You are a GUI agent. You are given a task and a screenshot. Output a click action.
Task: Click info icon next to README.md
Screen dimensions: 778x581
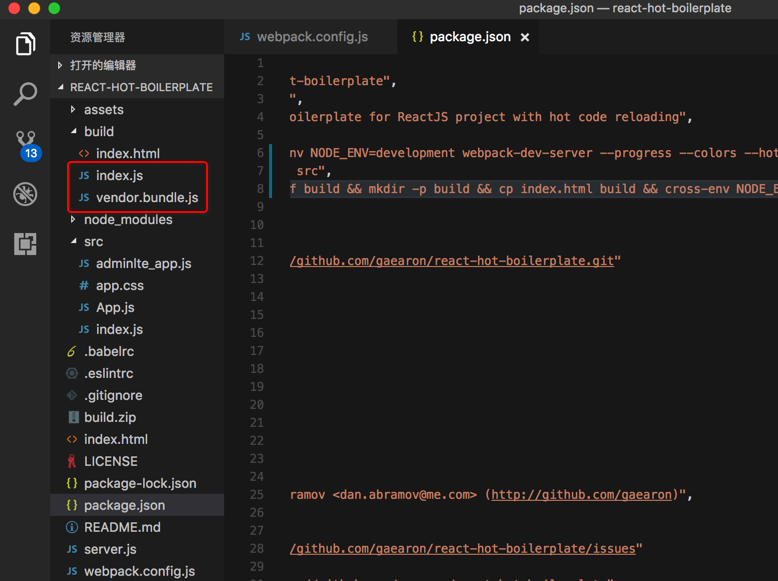pyautogui.click(x=72, y=527)
